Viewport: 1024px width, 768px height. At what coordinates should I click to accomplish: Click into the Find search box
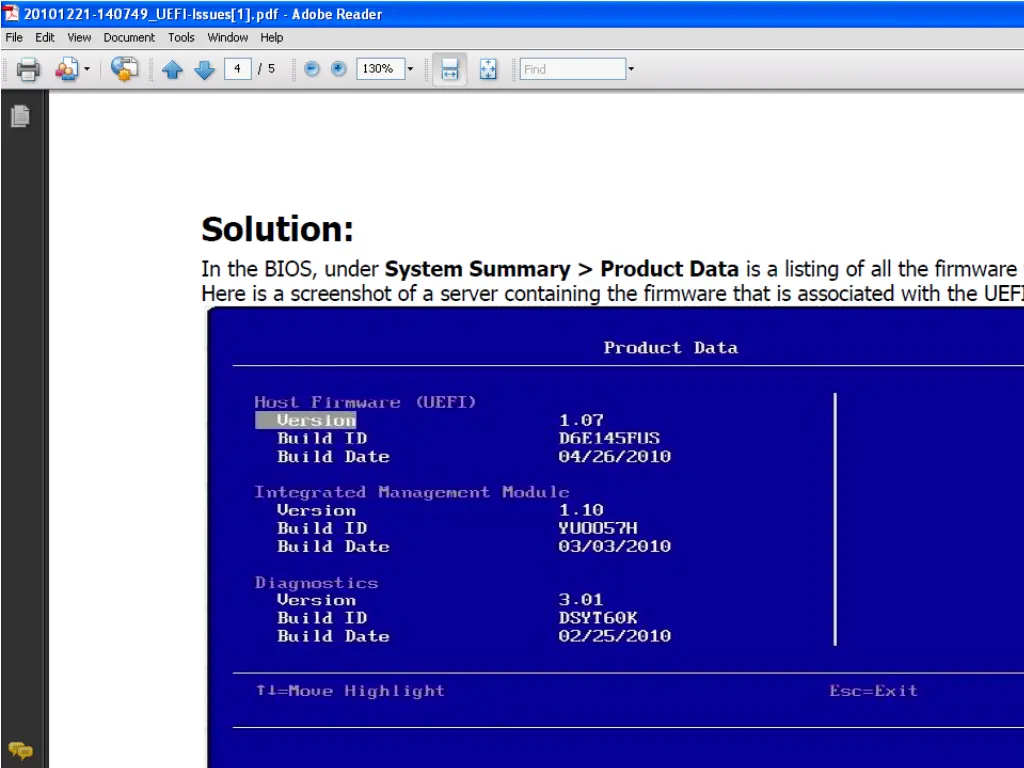pos(572,69)
